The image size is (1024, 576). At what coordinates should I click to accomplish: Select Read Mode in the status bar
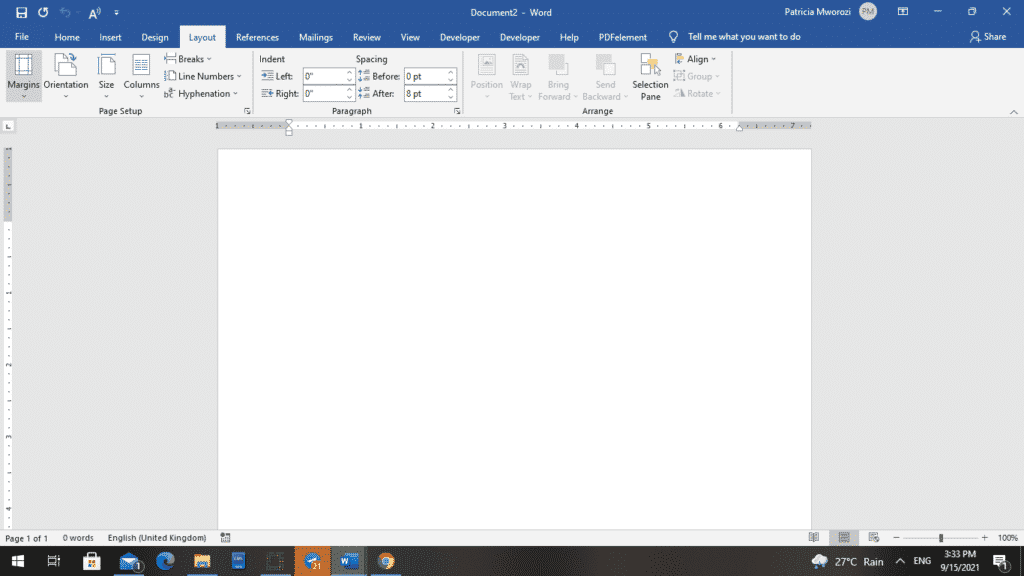coord(814,538)
